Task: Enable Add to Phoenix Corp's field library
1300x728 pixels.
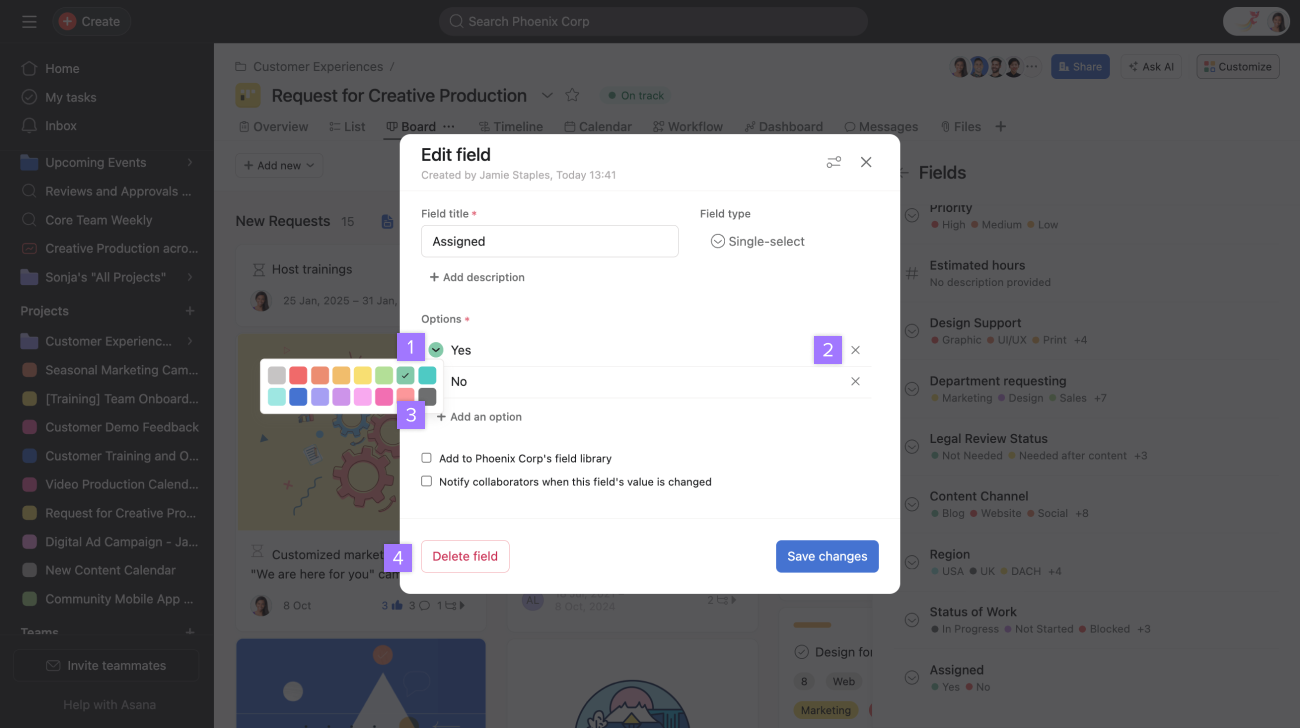Action: [x=426, y=458]
